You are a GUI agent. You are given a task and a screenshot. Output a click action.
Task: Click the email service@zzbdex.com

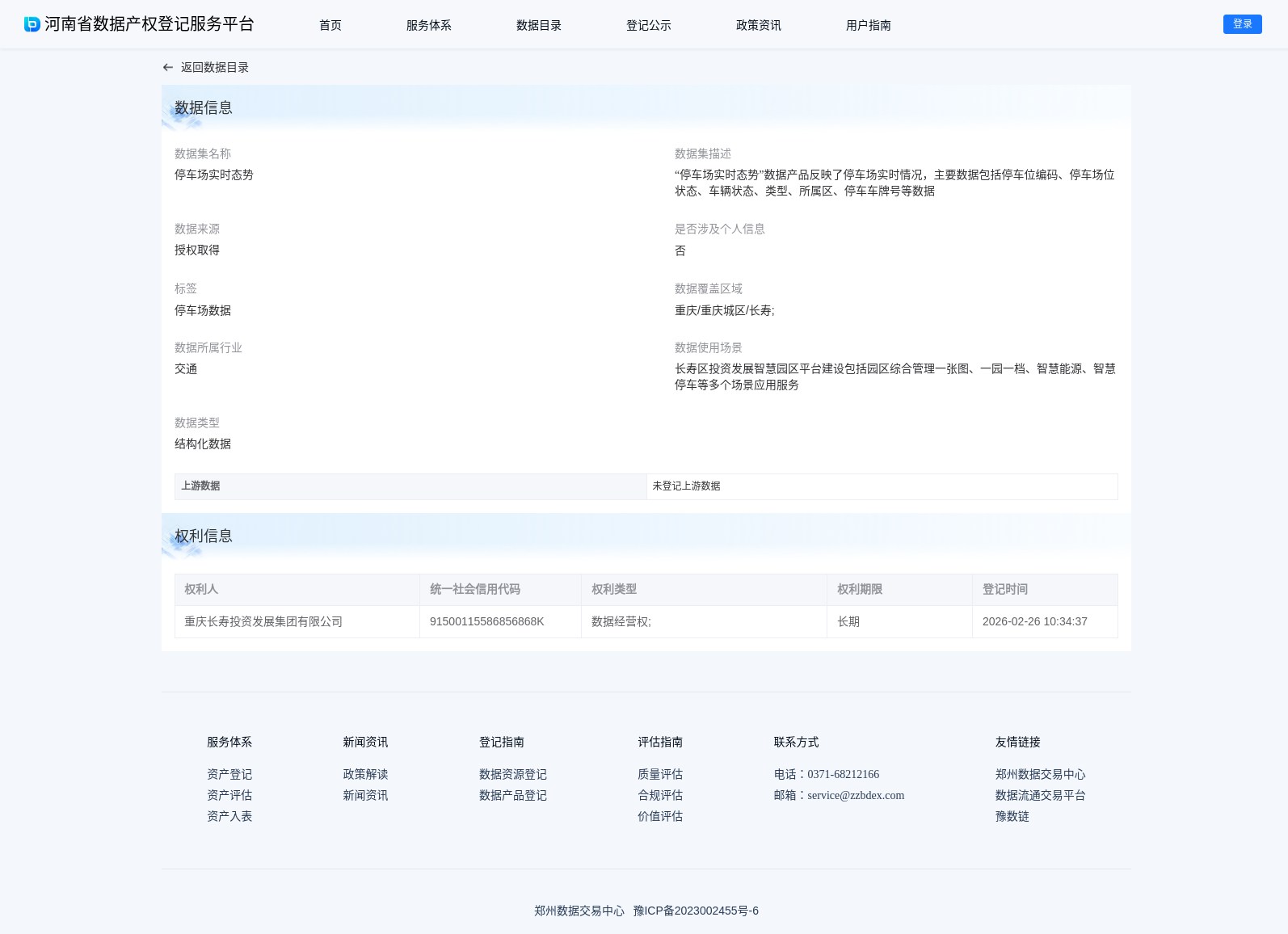tap(856, 795)
